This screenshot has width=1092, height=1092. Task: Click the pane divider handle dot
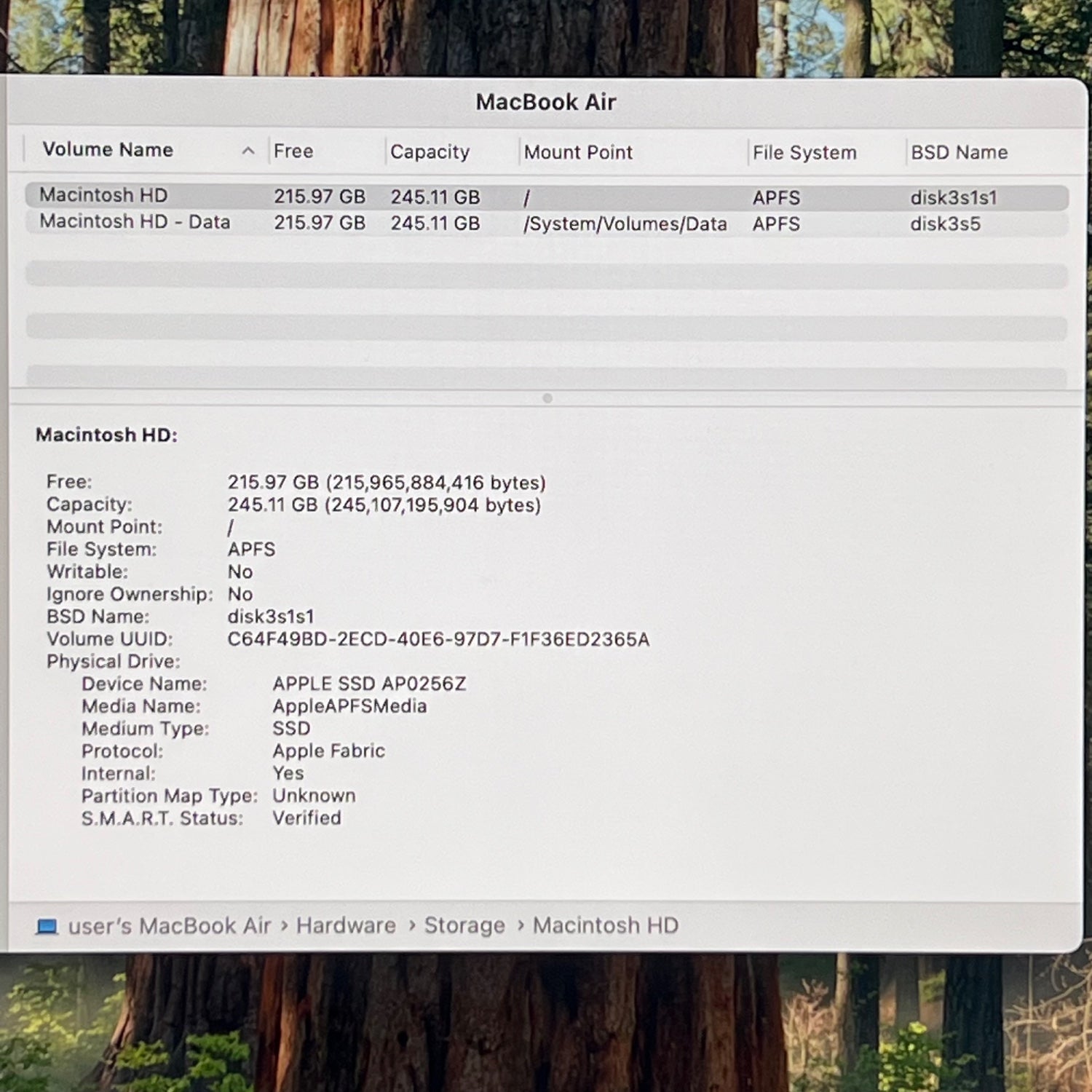[x=547, y=398]
